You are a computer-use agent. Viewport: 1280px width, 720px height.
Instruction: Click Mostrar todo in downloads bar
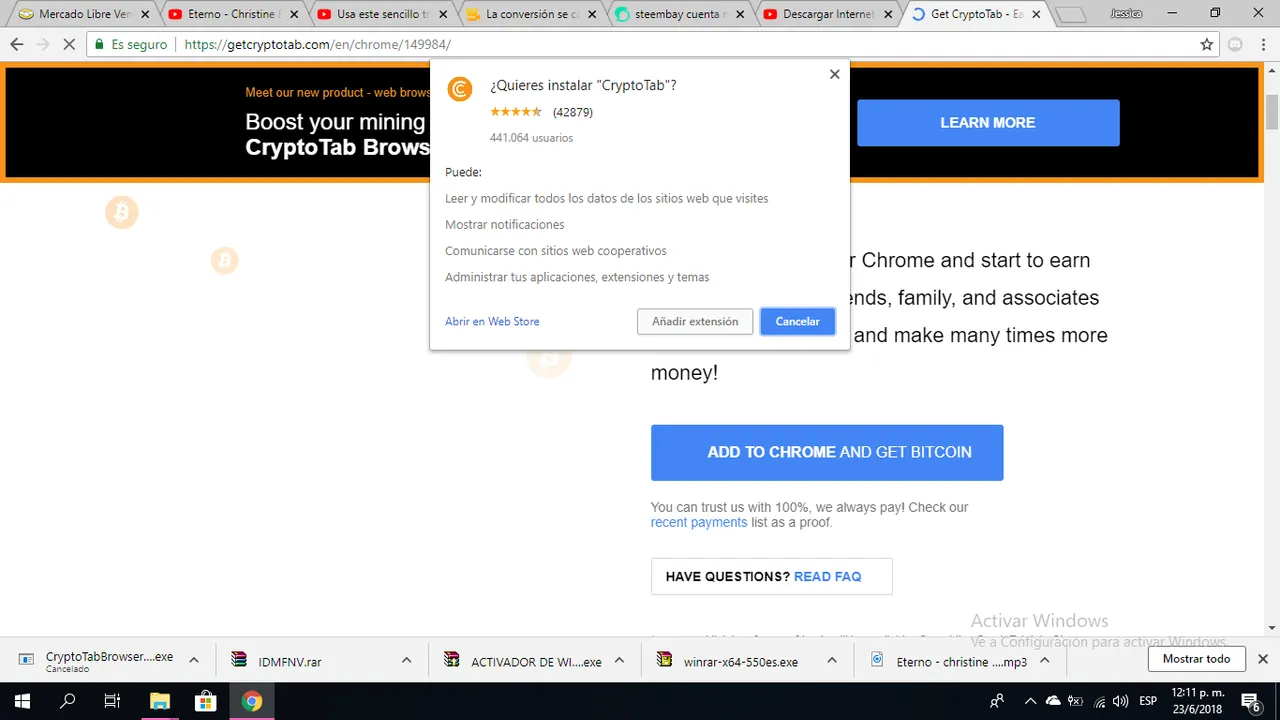click(x=1196, y=659)
